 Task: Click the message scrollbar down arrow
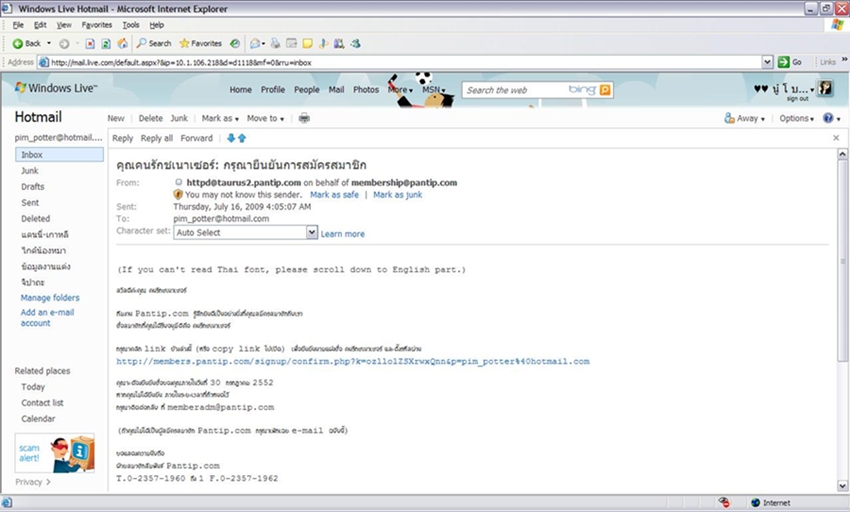pyautogui.click(x=842, y=485)
